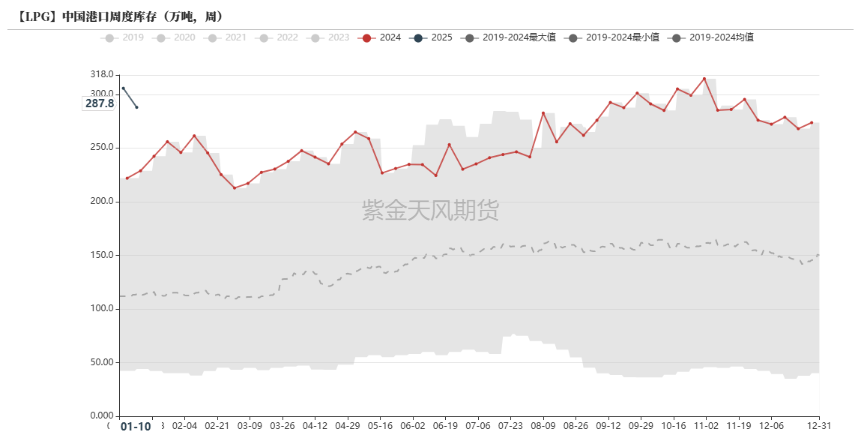Select the 05-16 x-axis label
The height and width of the screenshot is (435, 861).
[x=380, y=426]
